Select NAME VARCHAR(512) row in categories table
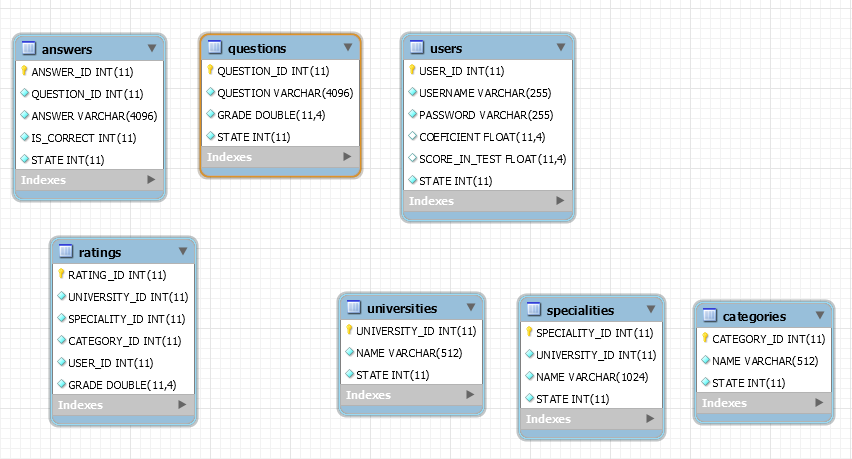The height and width of the screenshot is (459, 852). coord(764,361)
